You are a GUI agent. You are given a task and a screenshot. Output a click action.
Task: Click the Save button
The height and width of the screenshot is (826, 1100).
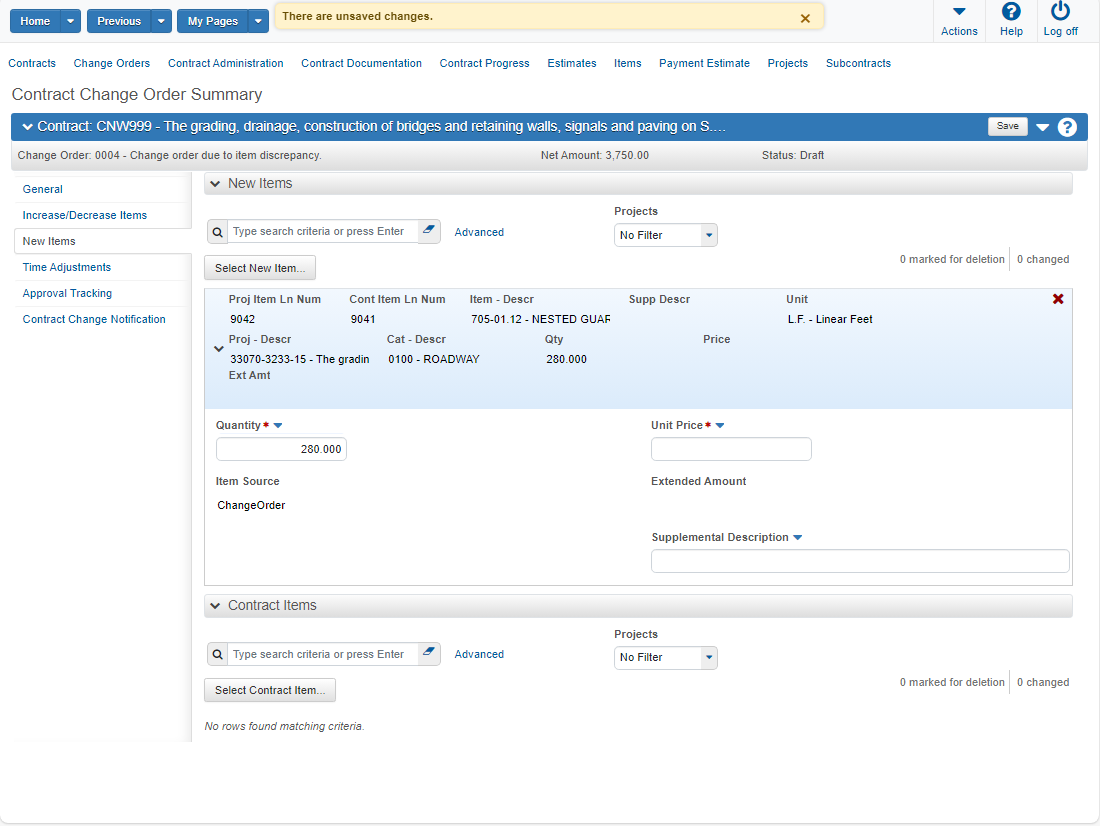click(1008, 126)
